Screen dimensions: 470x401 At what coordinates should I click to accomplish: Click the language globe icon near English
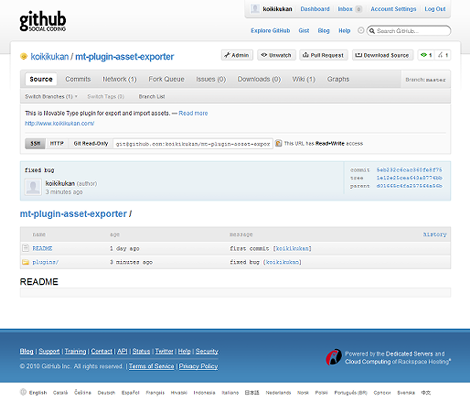coord(23,392)
